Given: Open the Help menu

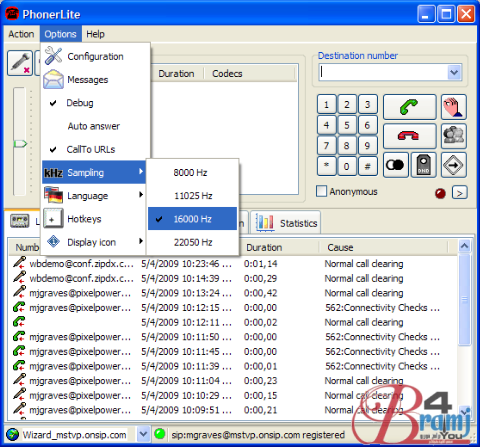Looking at the screenshot, I should 95,34.
